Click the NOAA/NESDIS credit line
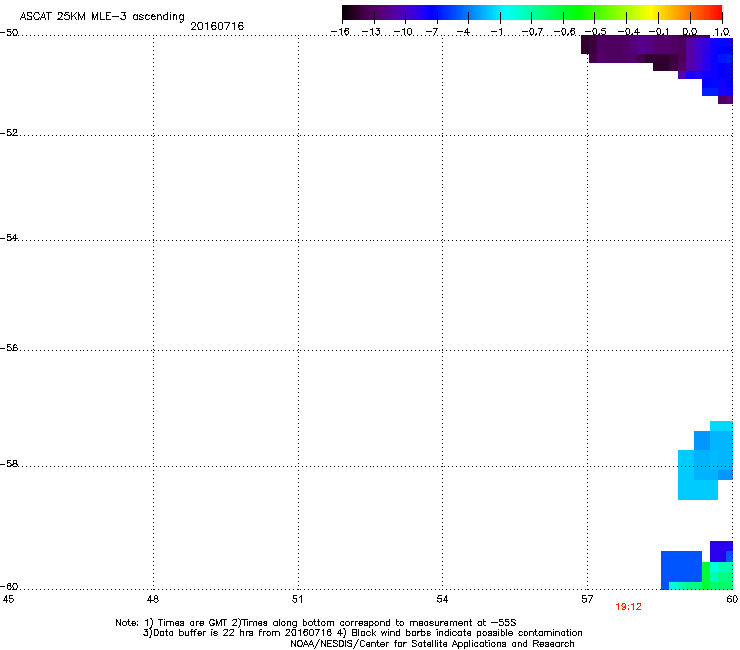Image resolution: width=740 pixels, height=650 pixels. tap(432, 644)
